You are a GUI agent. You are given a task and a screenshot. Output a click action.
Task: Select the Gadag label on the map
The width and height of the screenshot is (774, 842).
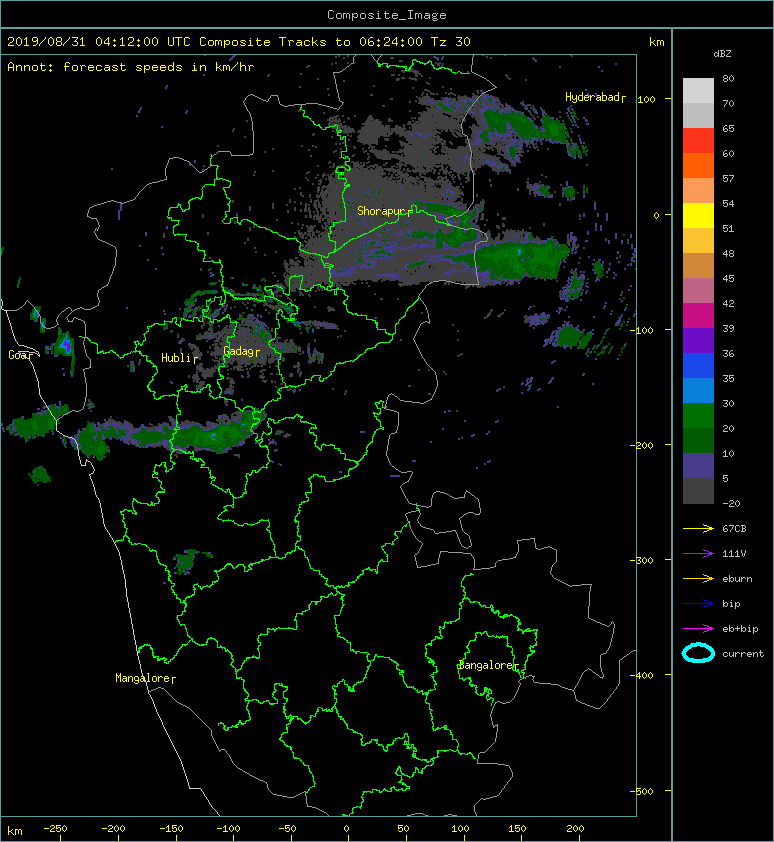pos(241,351)
